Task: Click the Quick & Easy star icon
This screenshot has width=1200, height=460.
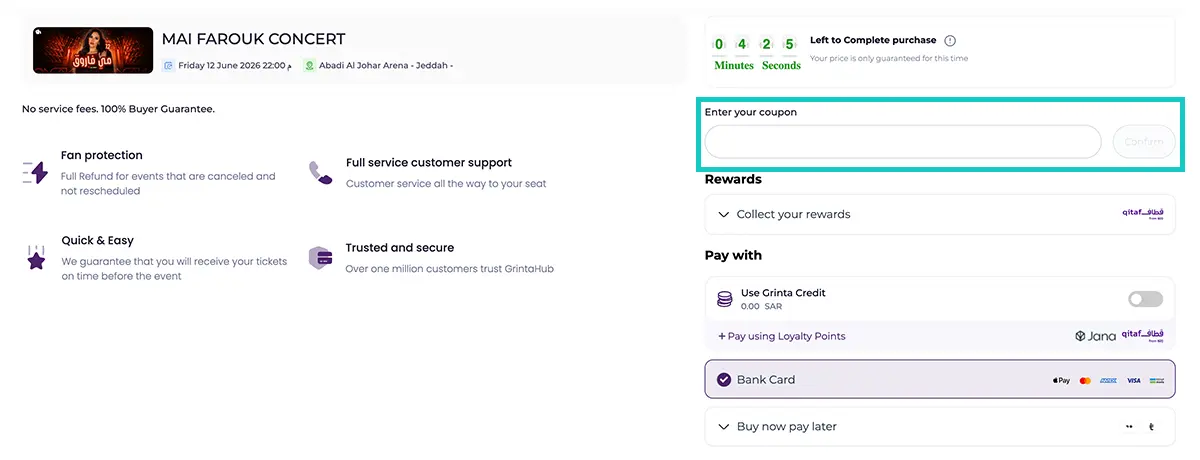Action: pyautogui.click(x=36, y=258)
